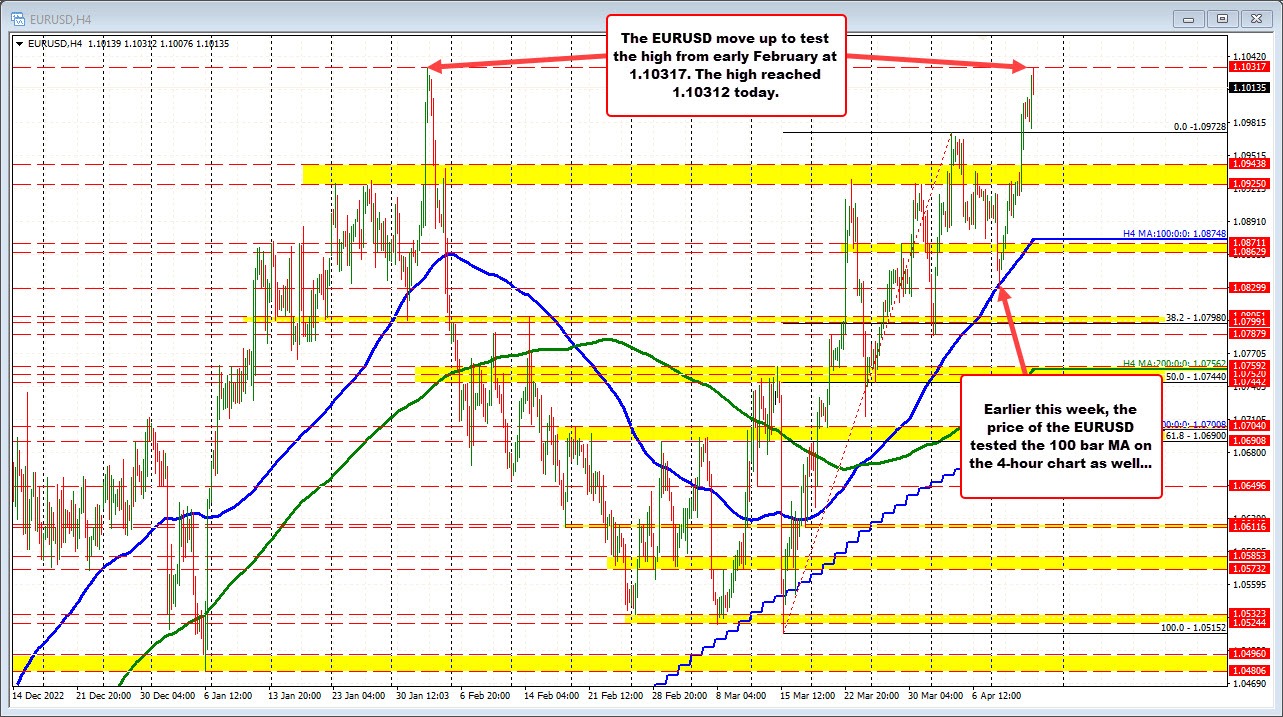
Task: Click the current price label 1.10135
Action: point(1248,87)
